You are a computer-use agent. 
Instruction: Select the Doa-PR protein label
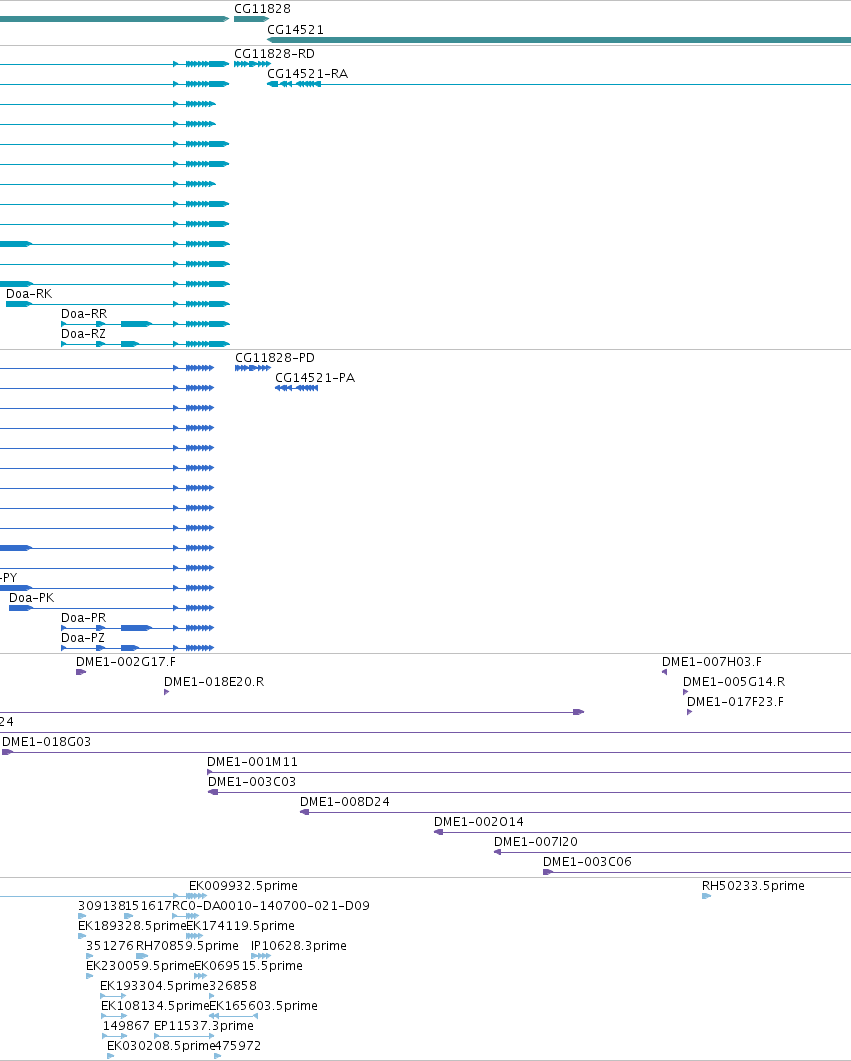[83, 618]
